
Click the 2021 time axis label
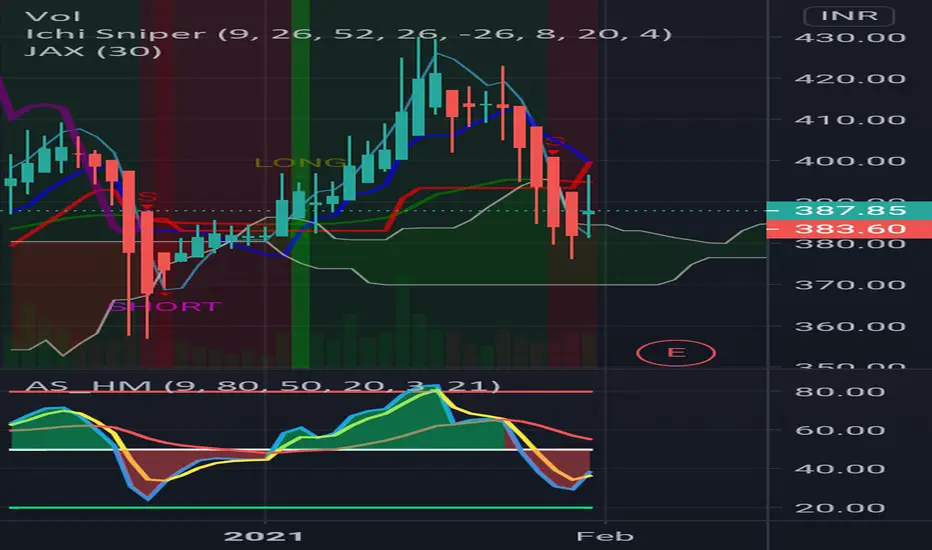pos(263,536)
